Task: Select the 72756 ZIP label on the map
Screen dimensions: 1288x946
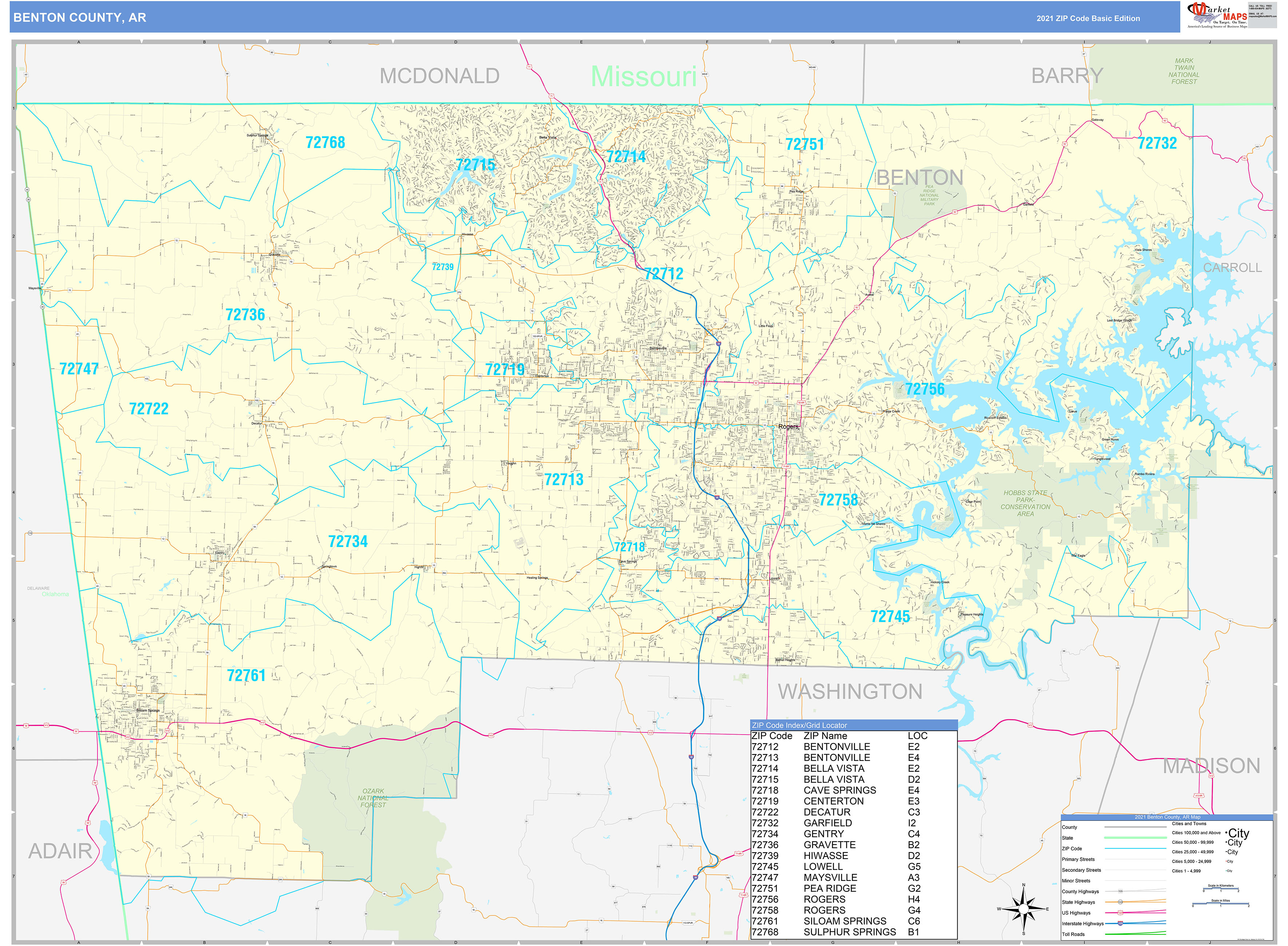Action: click(x=925, y=389)
